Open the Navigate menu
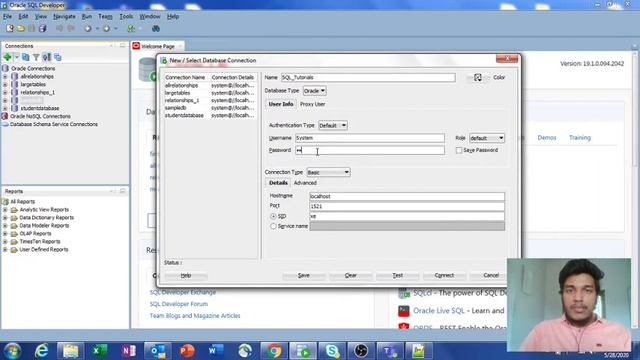This screenshot has height=360, width=640. coord(64,16)
